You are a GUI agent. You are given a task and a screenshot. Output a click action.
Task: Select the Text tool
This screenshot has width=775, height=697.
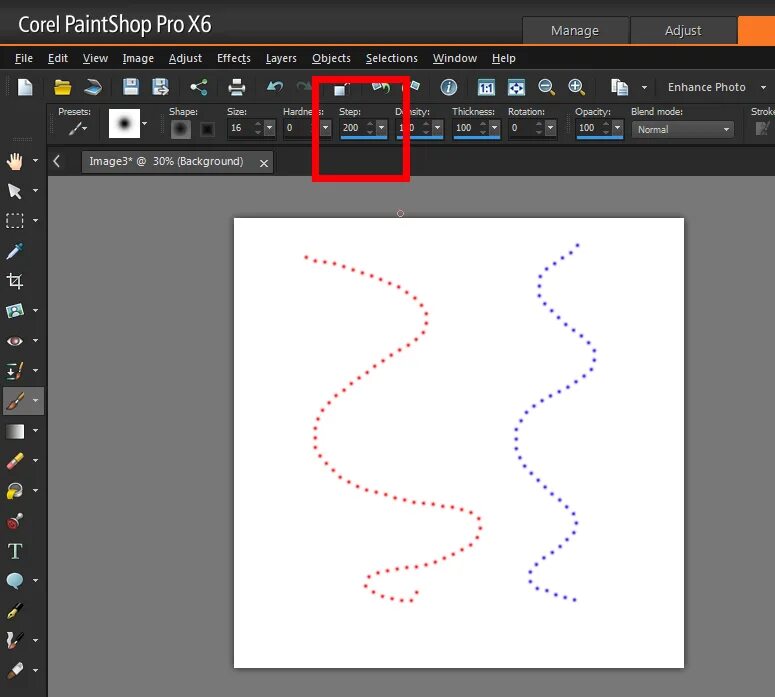(x=14, y=551)
